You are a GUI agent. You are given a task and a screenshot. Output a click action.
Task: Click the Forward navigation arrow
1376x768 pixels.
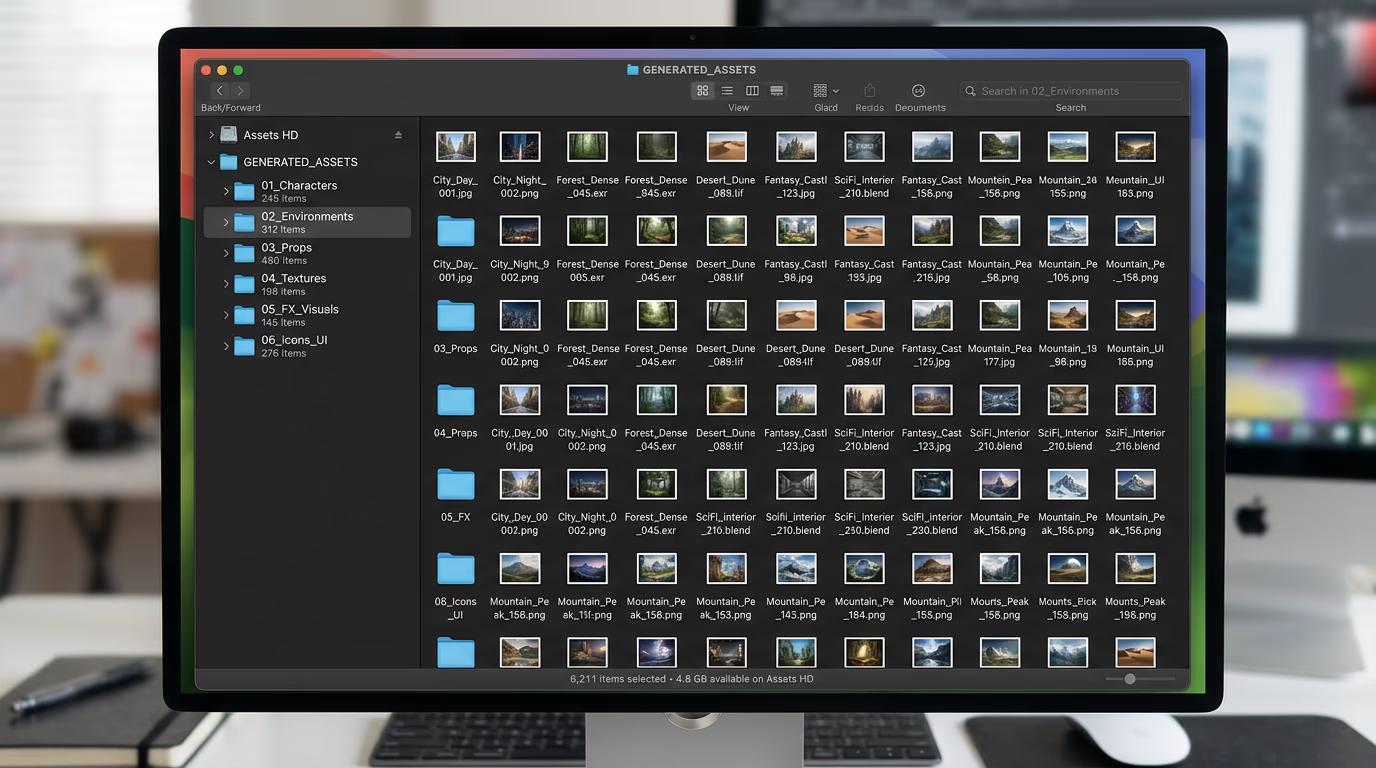coord(240,91)
